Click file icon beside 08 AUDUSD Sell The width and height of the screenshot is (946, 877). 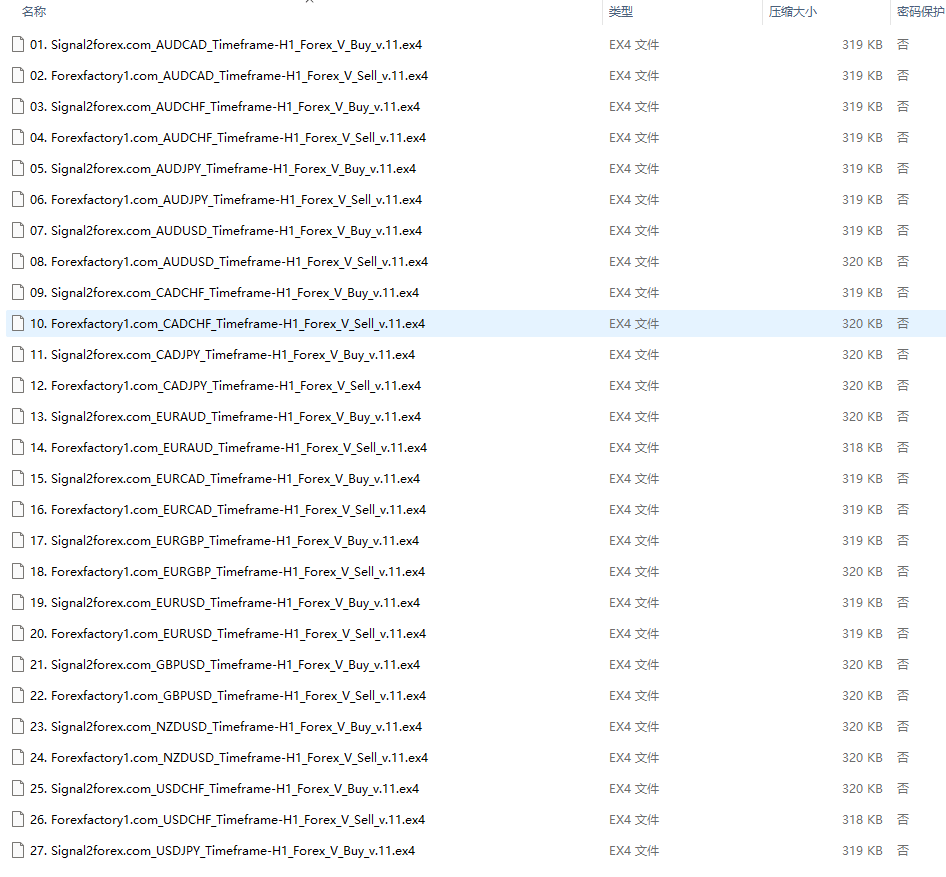[18, 261]
